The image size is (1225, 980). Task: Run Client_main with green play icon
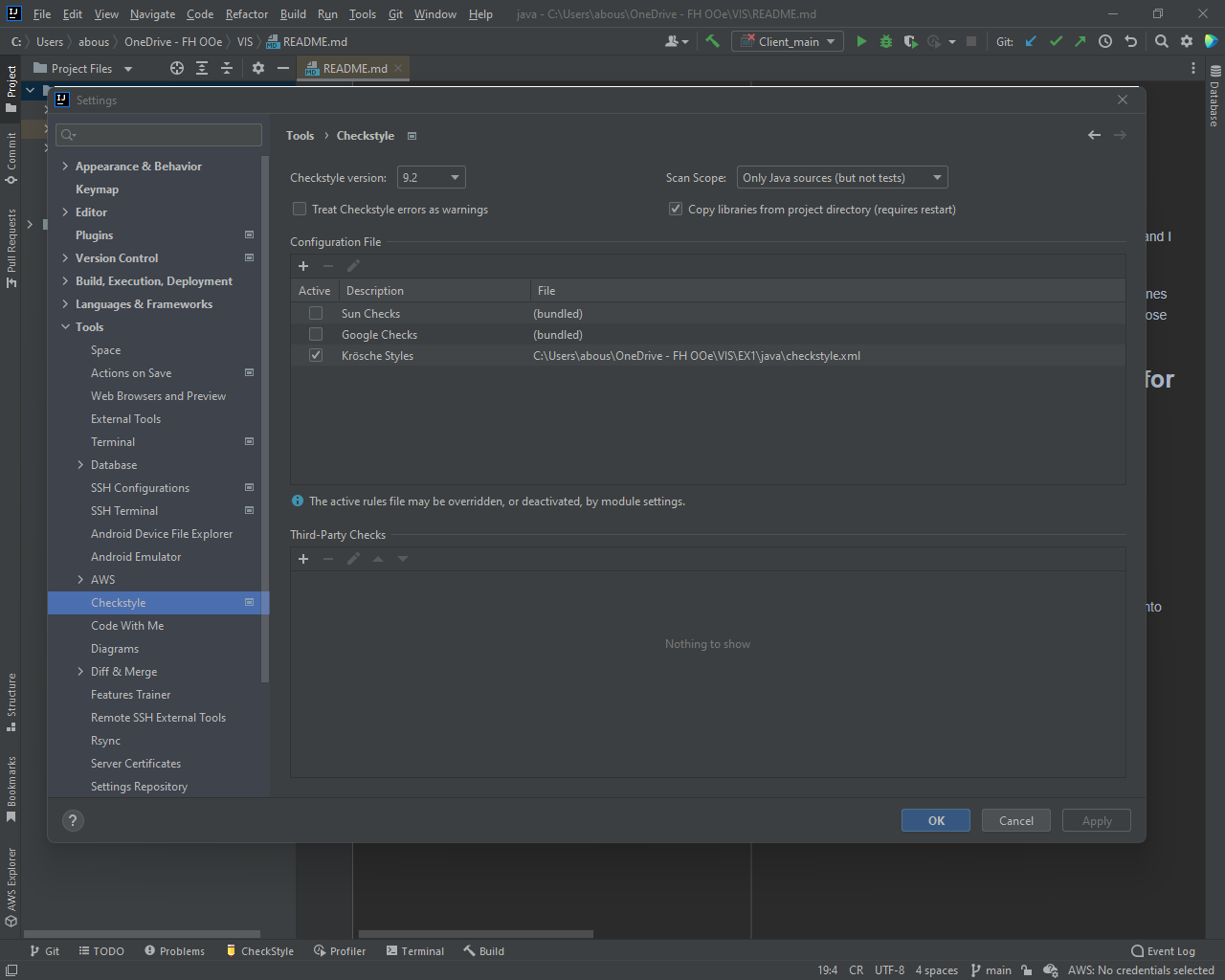(861, 41)
